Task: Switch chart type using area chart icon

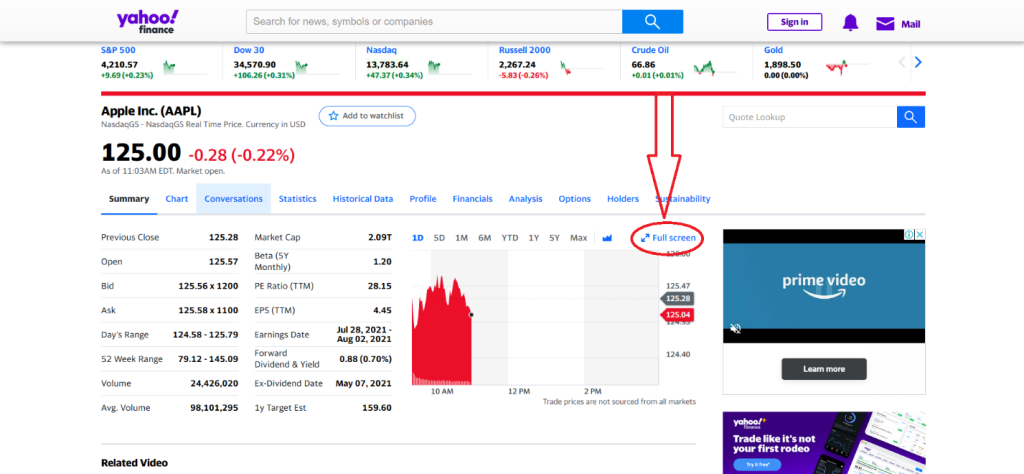Action: pos(607,238)
